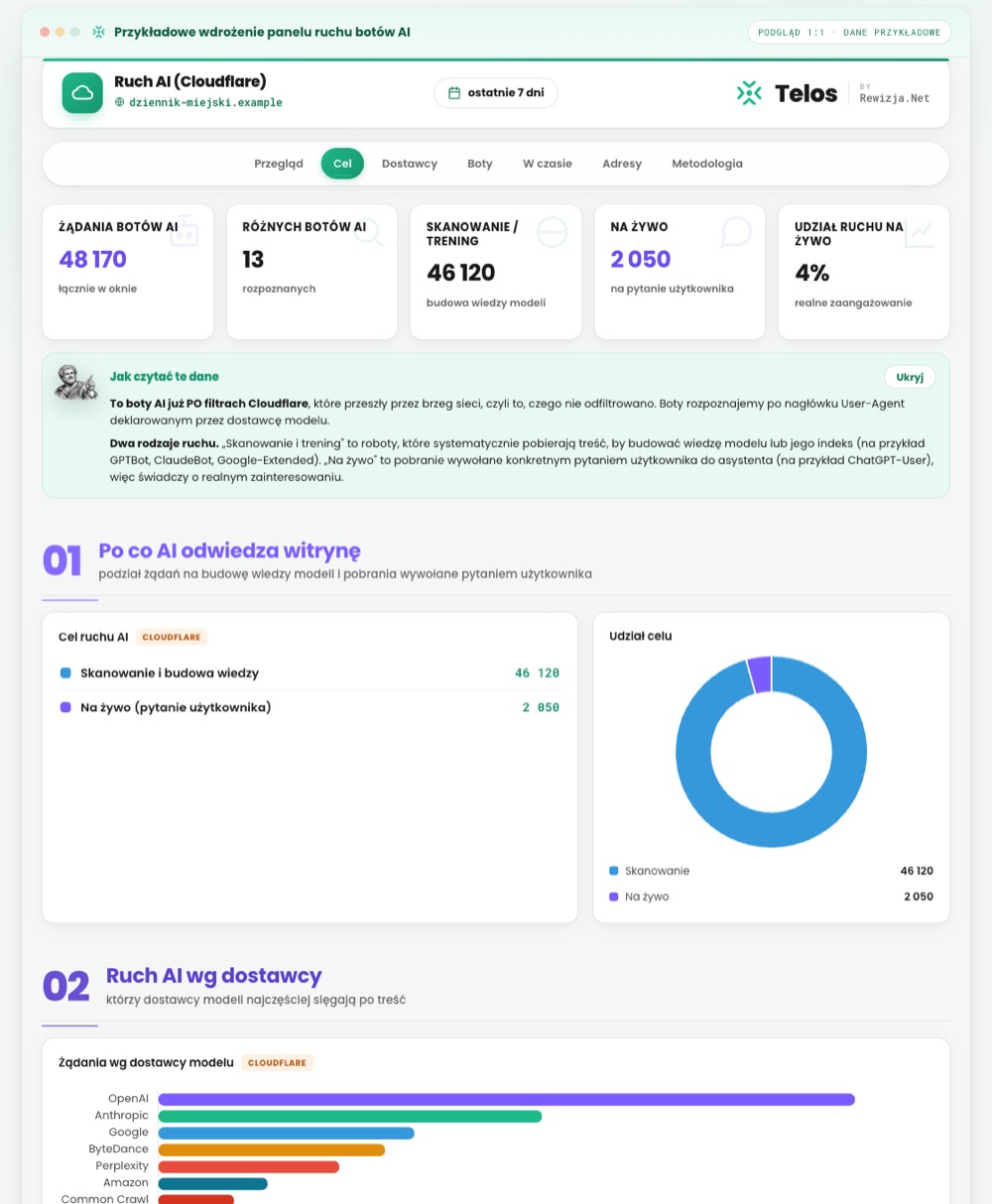Open the 'ostatnie 7 dni' date range selector
Image resolution: width=992 pixels, height=1204 pixels.
pyautogui.click(x=496, y=93)
